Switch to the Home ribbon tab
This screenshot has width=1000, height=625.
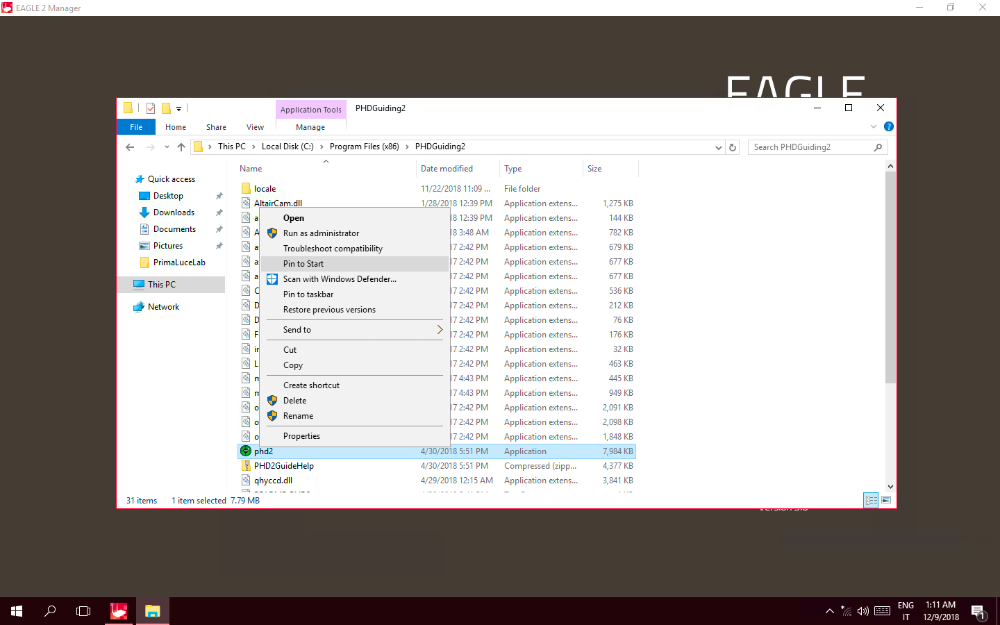click(x=175, y=127)
